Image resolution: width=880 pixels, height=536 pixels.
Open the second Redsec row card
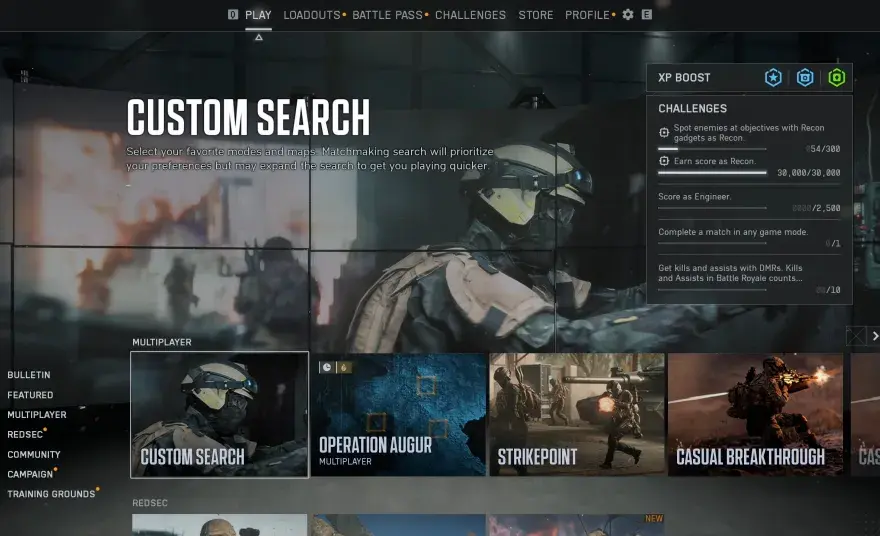point(399,525)
